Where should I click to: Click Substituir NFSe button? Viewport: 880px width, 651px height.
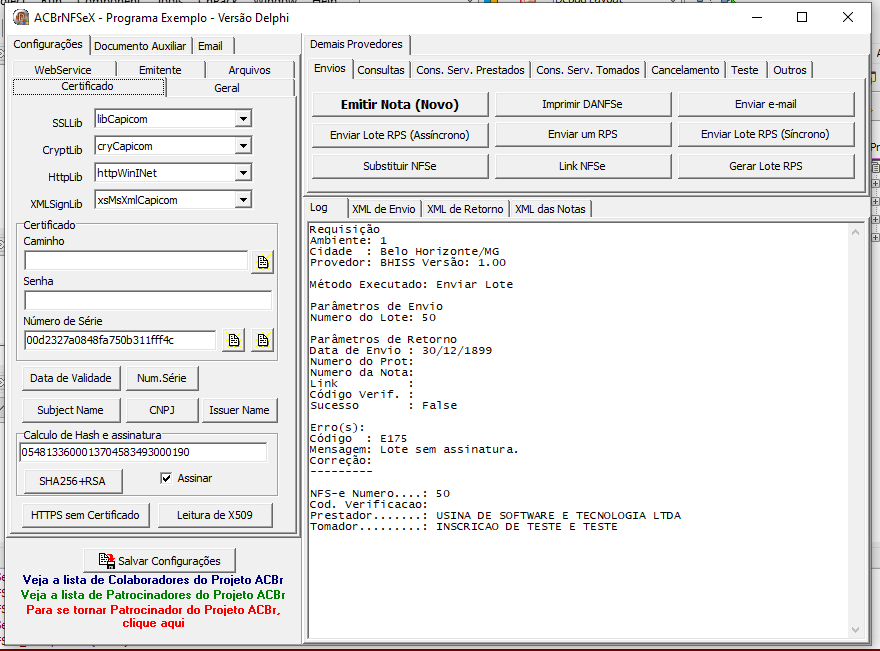pyautogui.click(x=400, y=166)
